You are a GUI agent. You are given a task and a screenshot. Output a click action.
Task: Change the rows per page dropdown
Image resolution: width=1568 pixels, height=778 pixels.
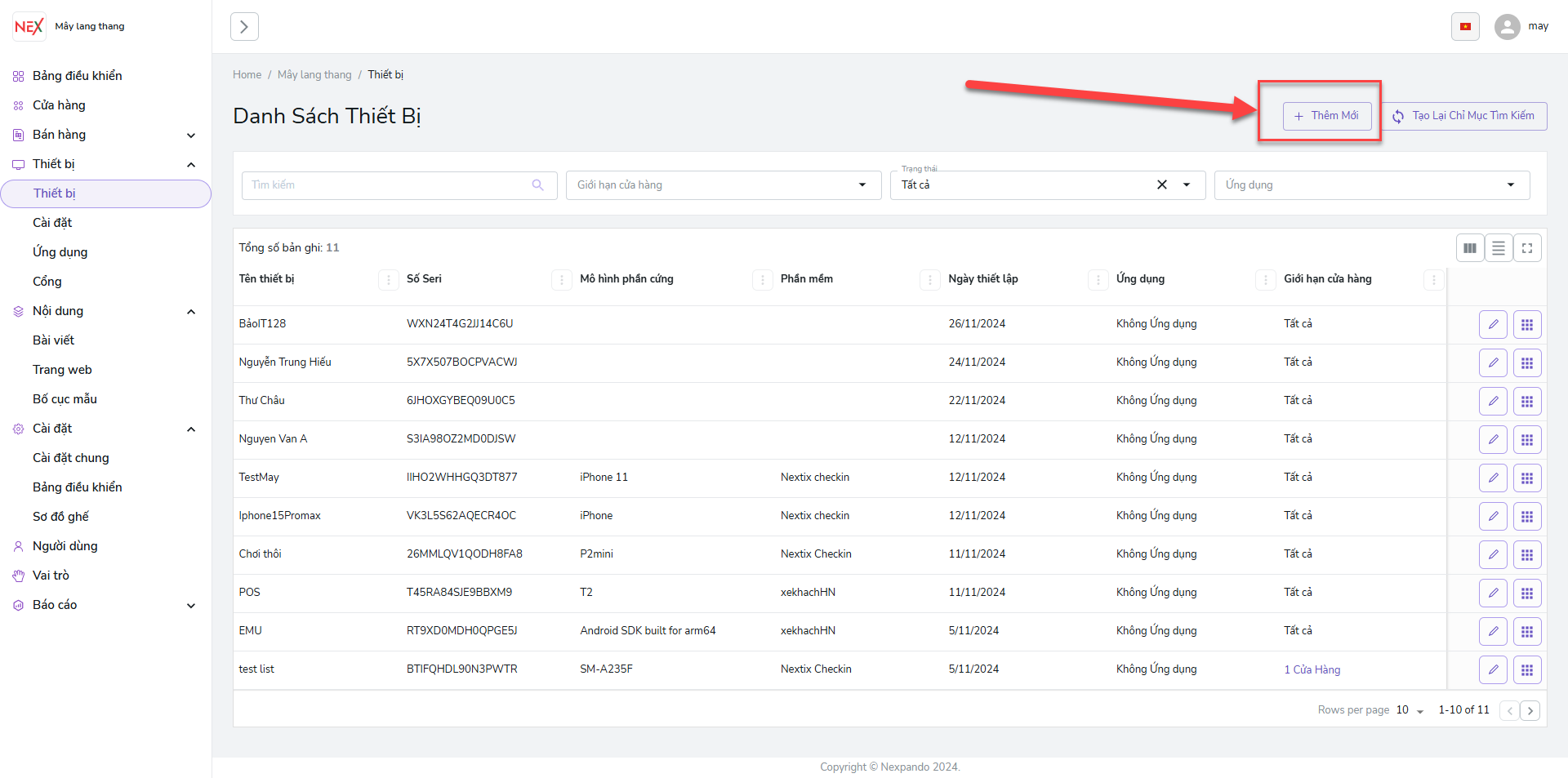point(1410,710)
